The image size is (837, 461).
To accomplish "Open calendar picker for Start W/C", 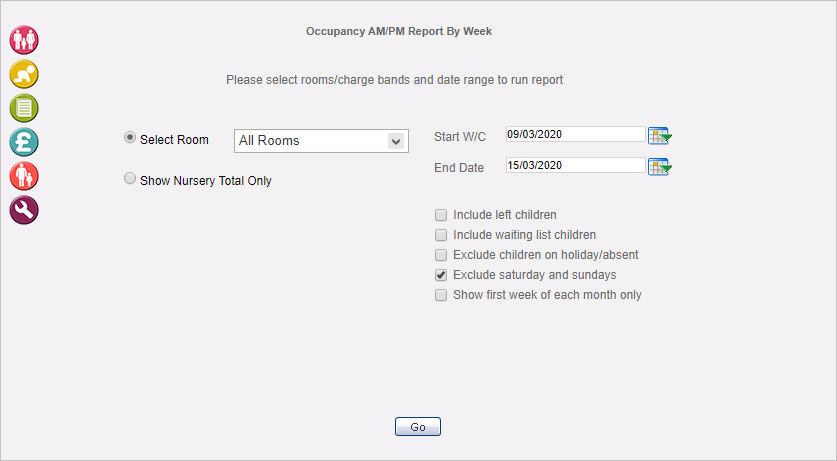I will pyautogui.click(x=660, y=136).
